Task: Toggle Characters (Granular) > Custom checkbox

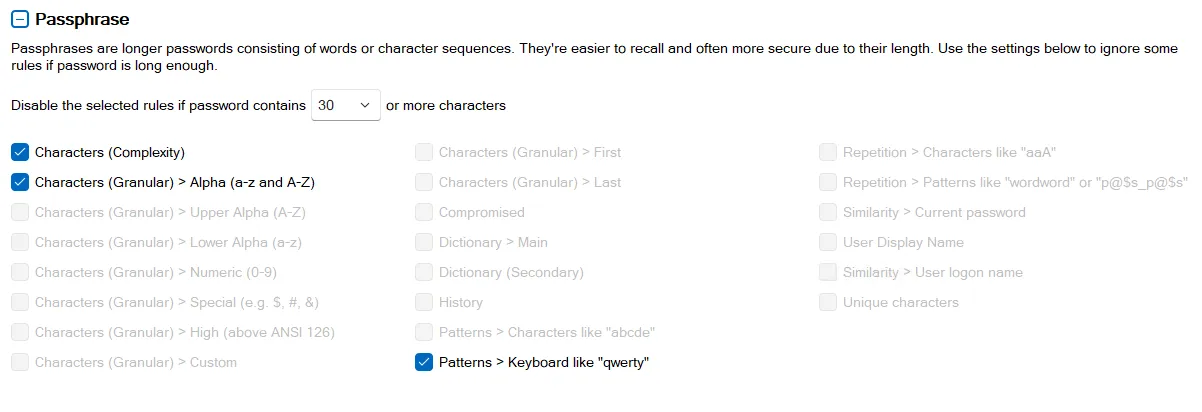Action: pyautogui.click(x=20, y=362)
